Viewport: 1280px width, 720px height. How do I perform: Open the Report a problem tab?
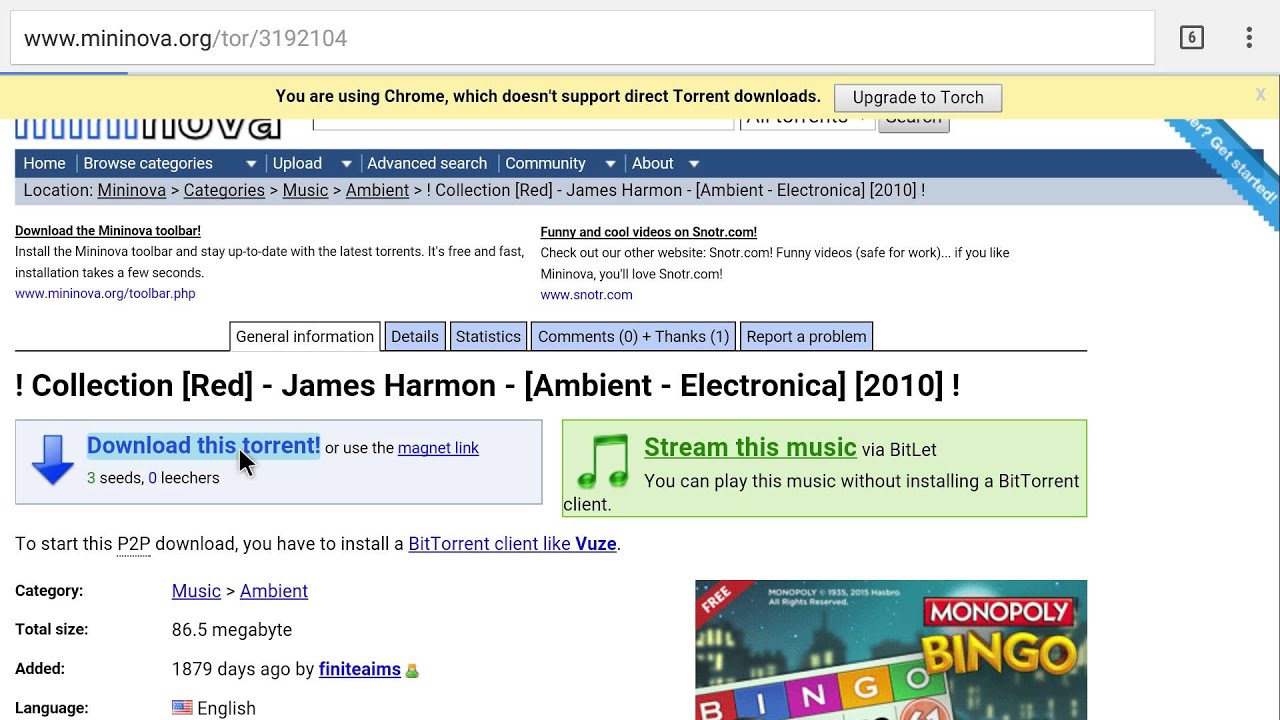(x=806, y=336)
